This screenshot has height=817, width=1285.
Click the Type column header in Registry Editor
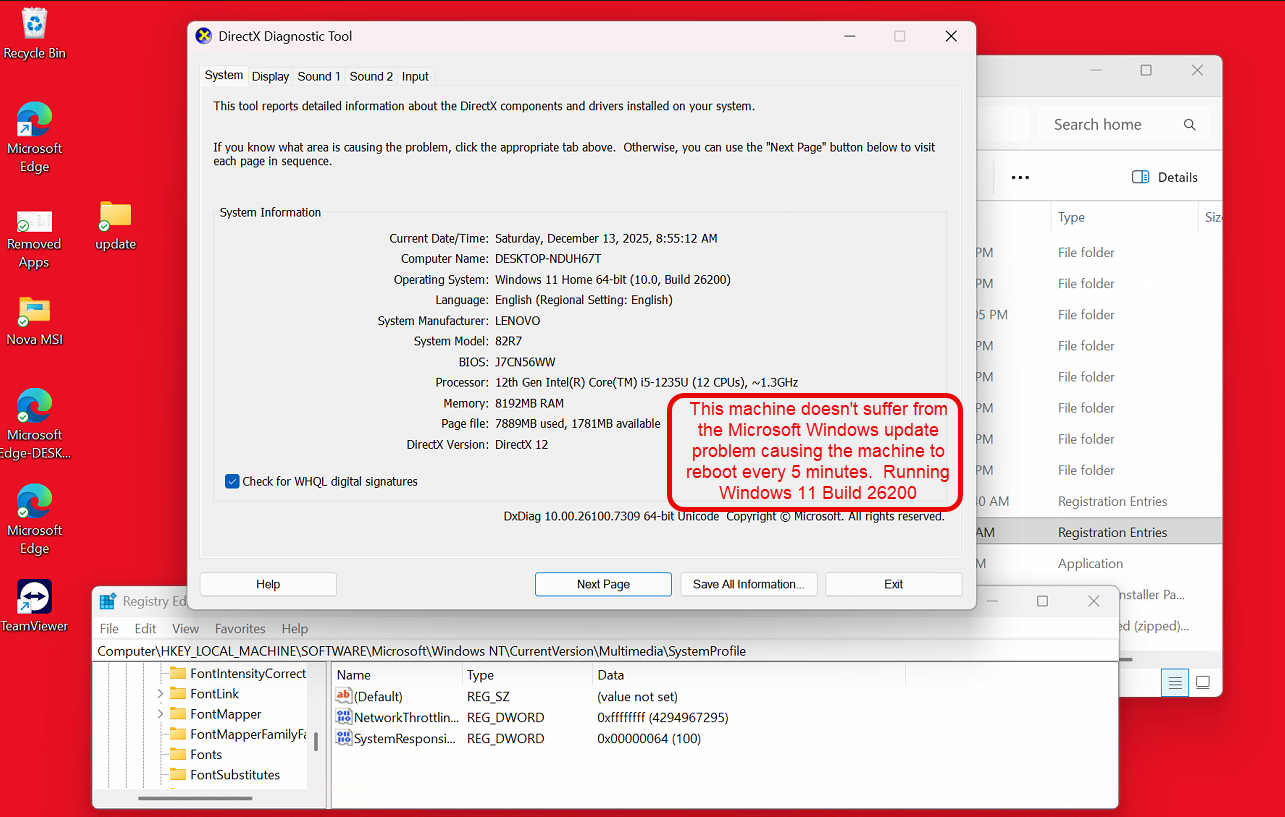tap(528, 675)
